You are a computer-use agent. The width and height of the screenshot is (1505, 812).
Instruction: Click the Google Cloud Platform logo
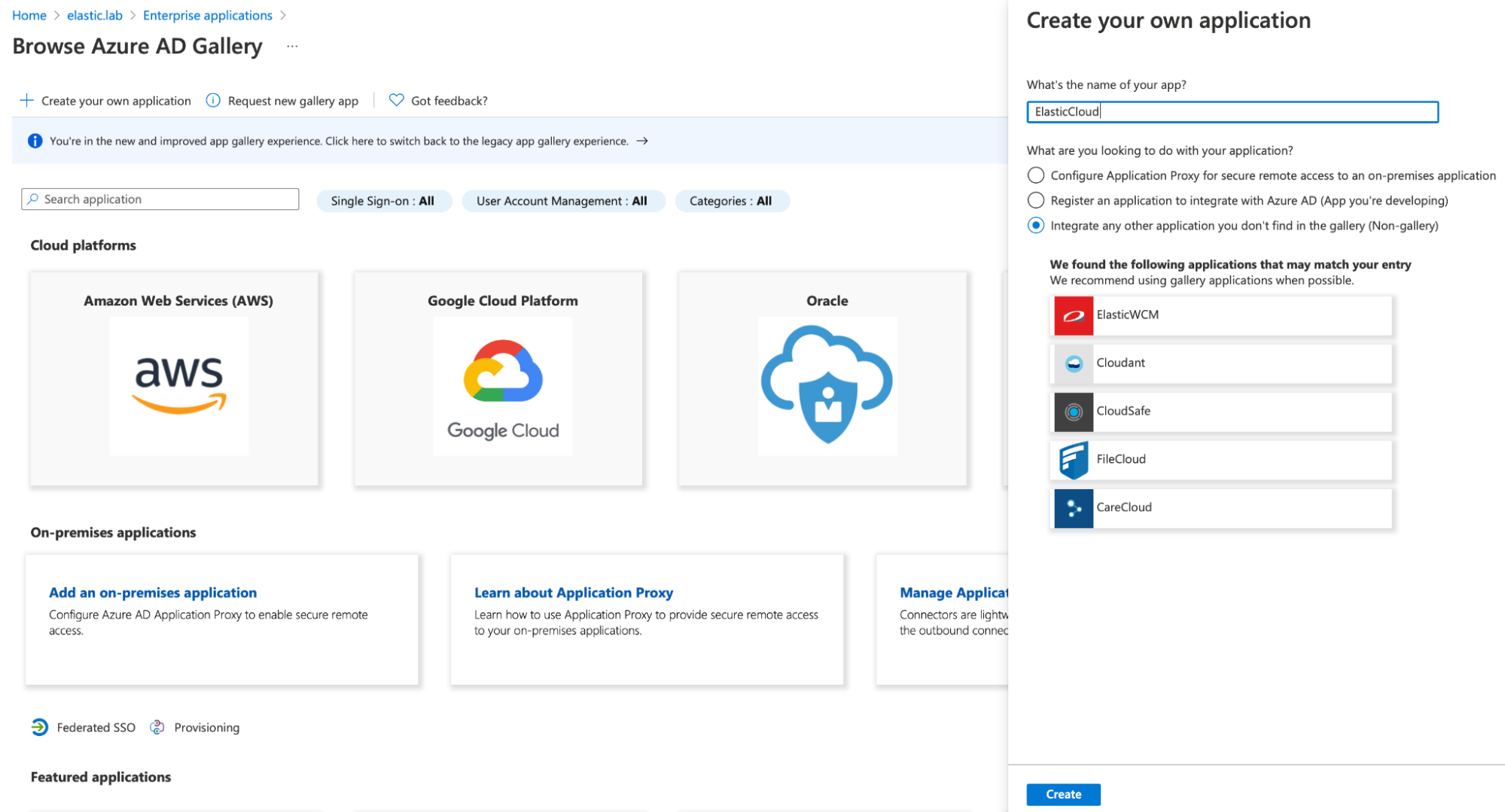point(502,385)
